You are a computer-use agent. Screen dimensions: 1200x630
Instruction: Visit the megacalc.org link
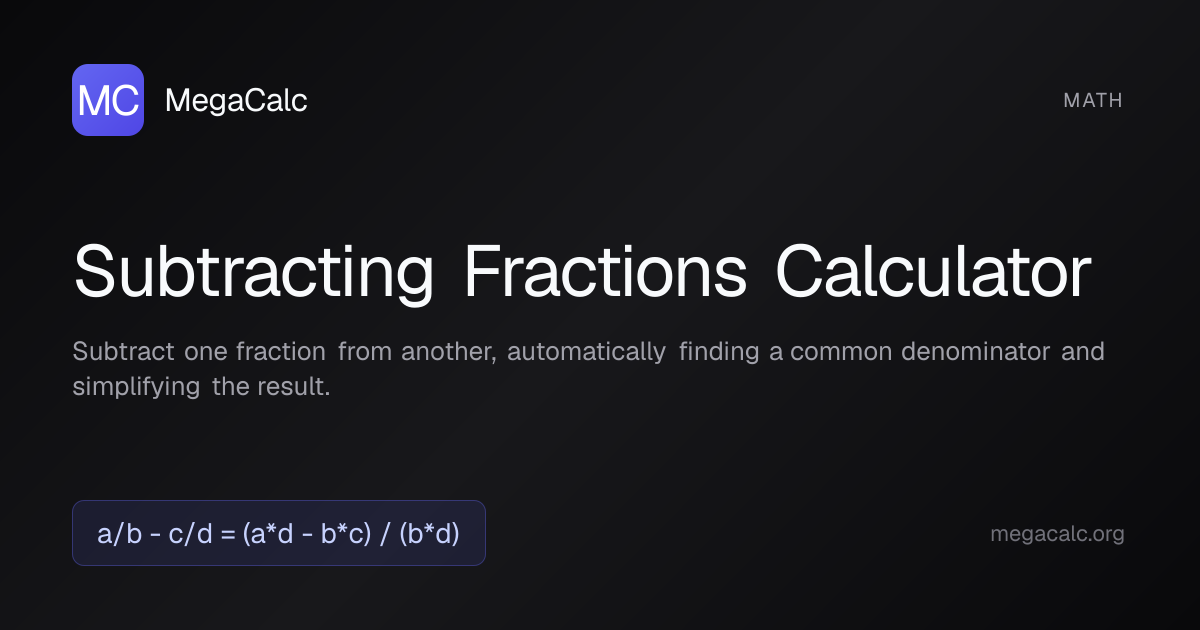[1057, 534]
